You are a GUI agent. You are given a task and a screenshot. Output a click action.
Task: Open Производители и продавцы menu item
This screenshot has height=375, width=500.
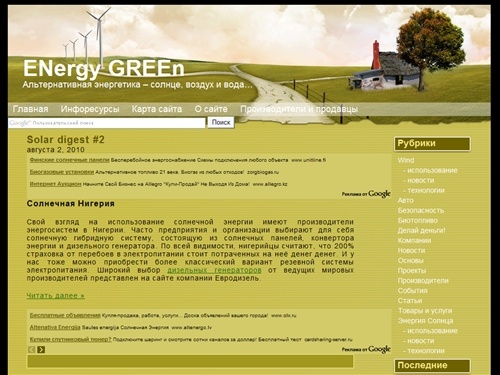click(299, 109)
